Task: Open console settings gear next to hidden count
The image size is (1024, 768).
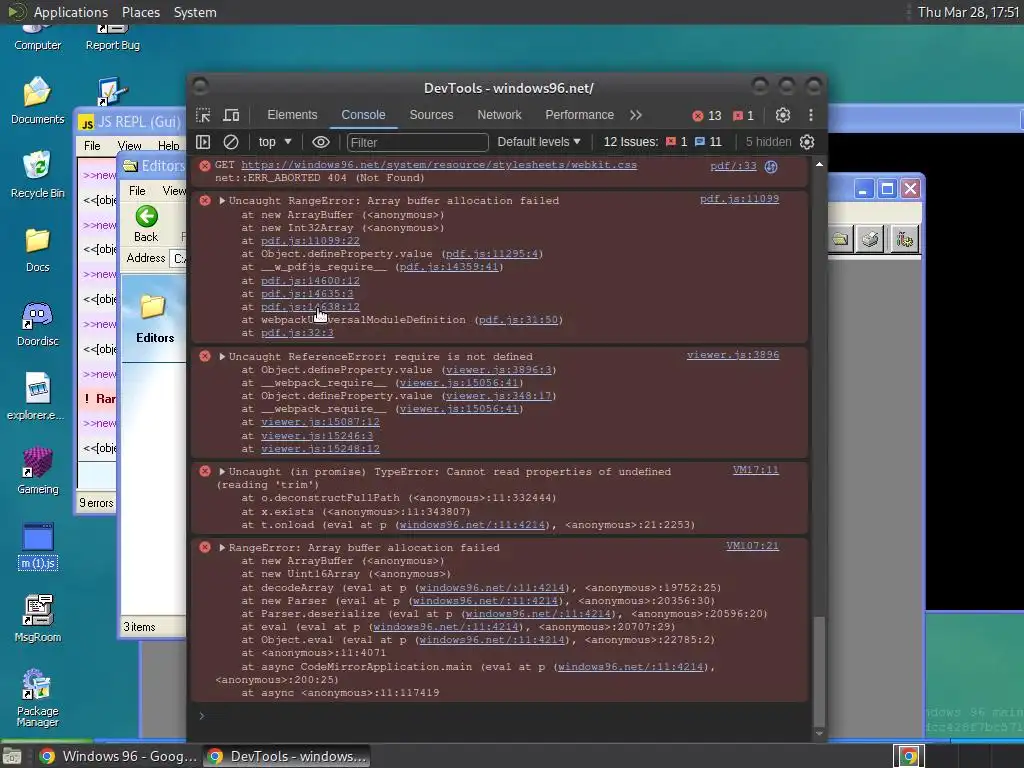Action: 807,142
